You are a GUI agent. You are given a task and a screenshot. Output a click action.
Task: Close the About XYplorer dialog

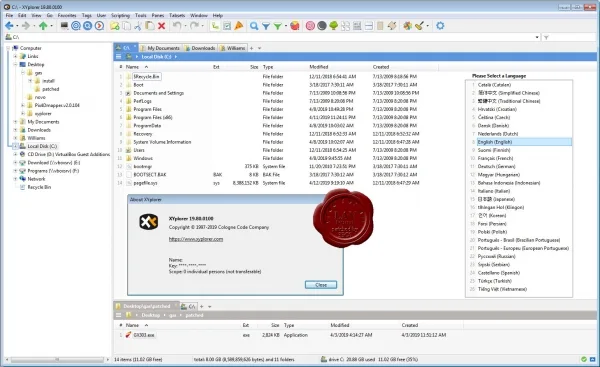pyautogui.click(x=321, y=285)
